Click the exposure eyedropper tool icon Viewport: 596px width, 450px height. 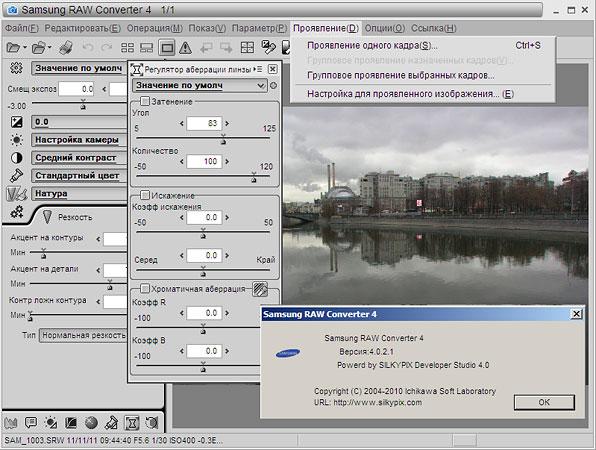[x=269, y=47]
